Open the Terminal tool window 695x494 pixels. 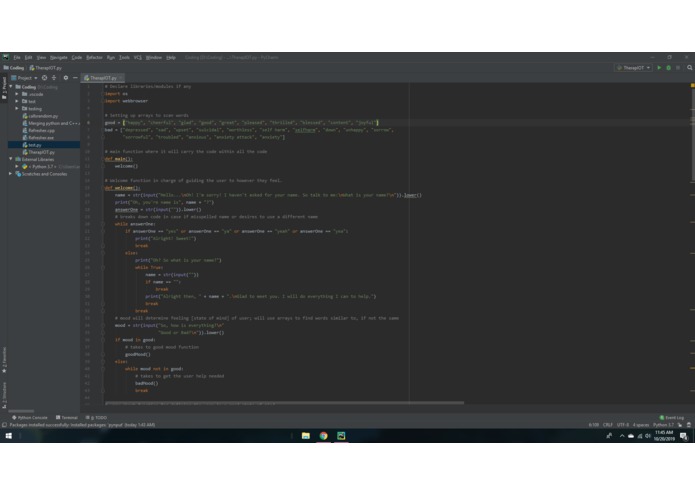click(x=66, y=417)
